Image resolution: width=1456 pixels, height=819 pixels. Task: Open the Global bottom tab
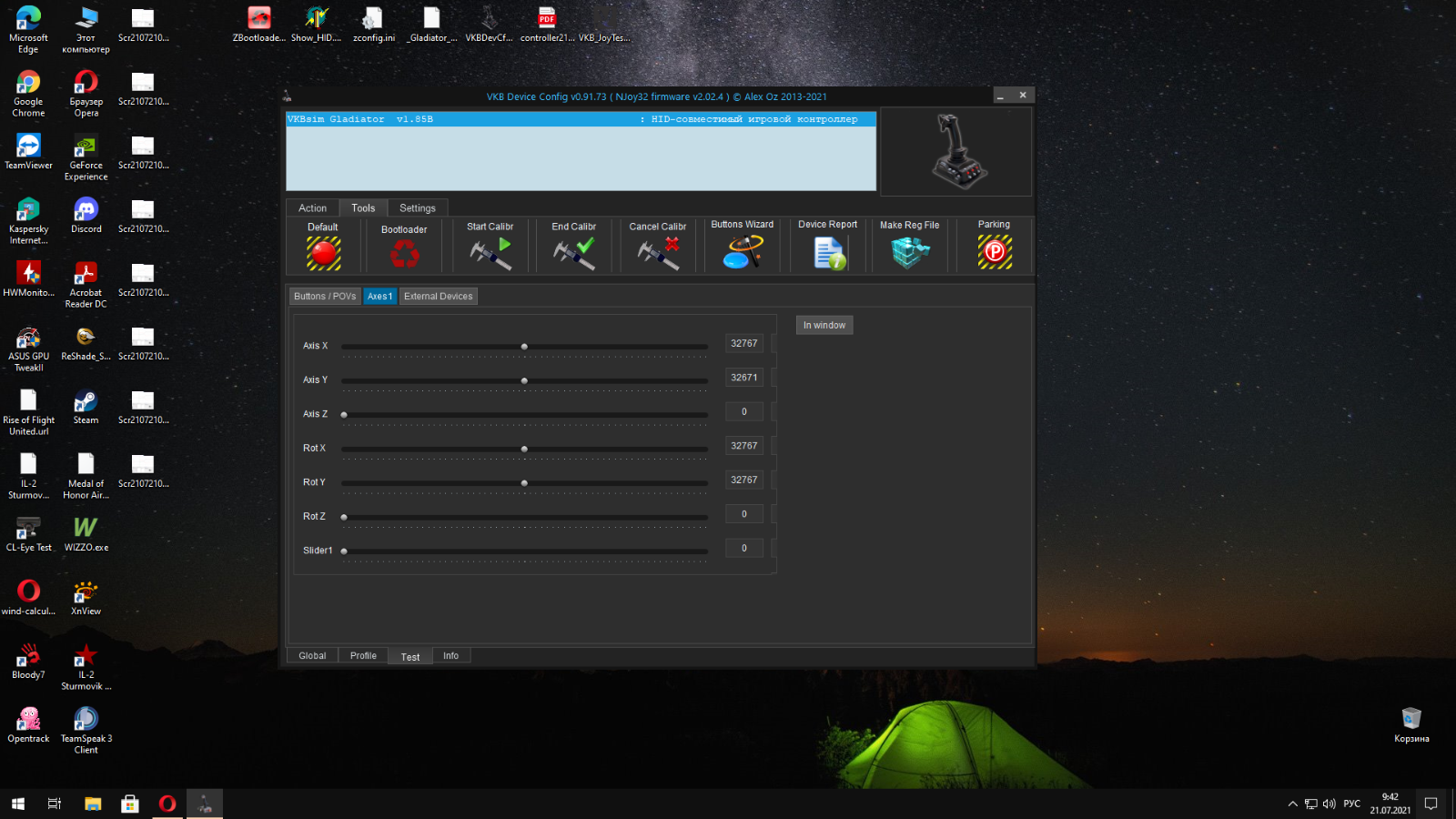[312, 656]
